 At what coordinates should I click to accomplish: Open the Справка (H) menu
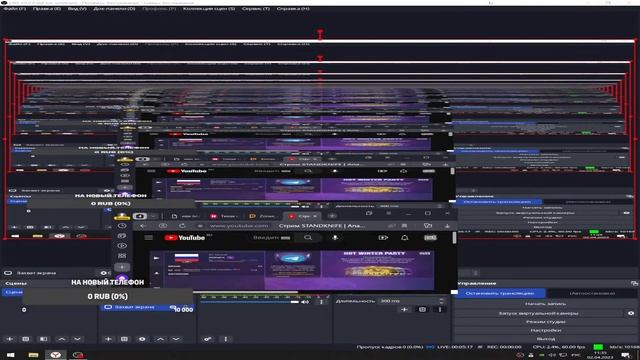pos(293,9)
